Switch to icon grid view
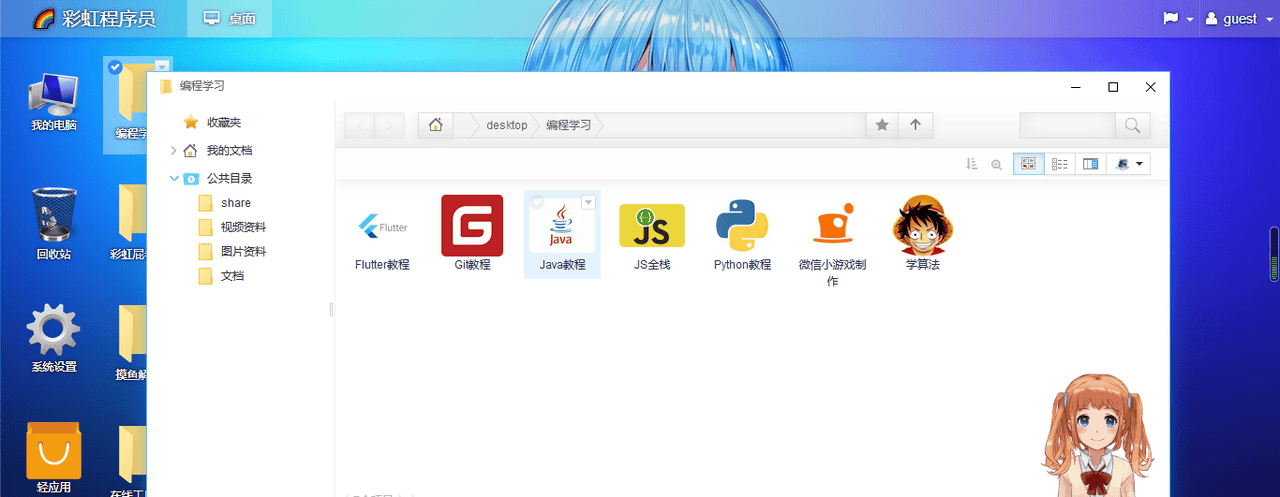The height and width of the screenshot is (497, 1280). pyautogui.click(x=1028, y=164)
